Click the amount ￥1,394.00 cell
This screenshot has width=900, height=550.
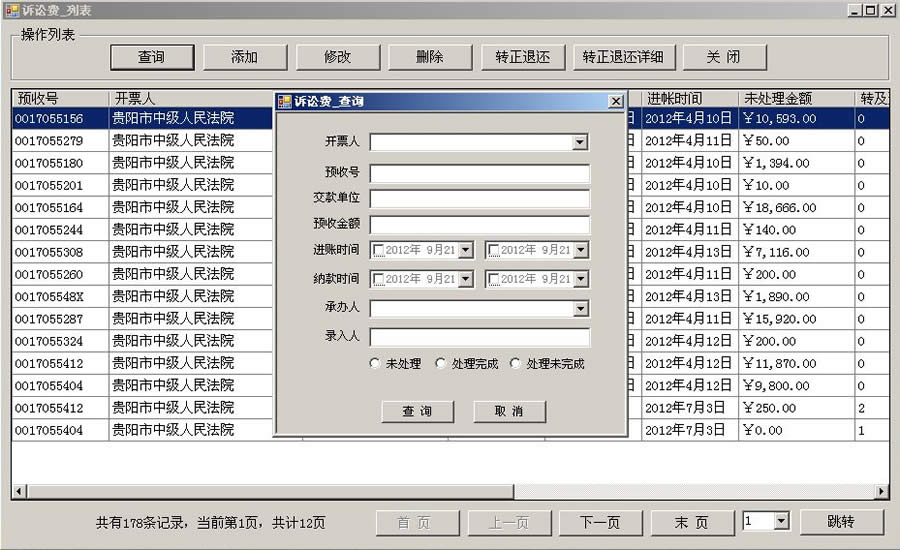(797, 163)
